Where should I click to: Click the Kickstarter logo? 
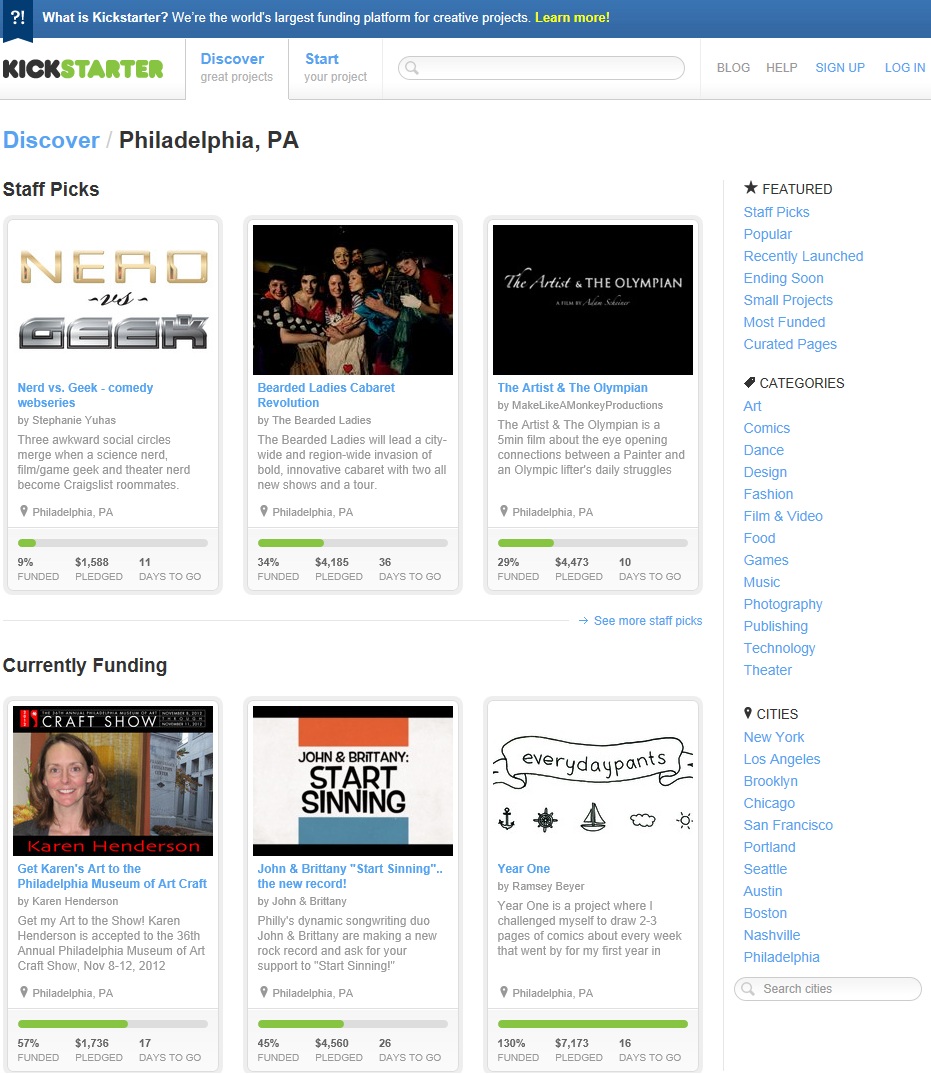click(x=83, y=68)
